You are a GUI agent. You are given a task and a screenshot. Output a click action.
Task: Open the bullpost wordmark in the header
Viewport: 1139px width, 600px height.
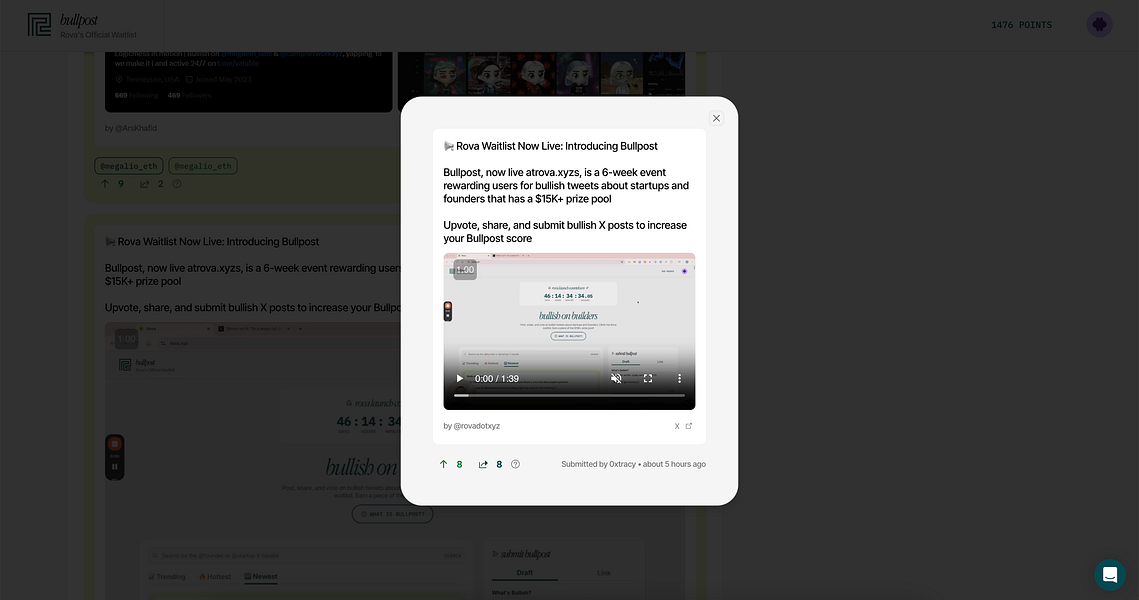click(x=78, y=20)
